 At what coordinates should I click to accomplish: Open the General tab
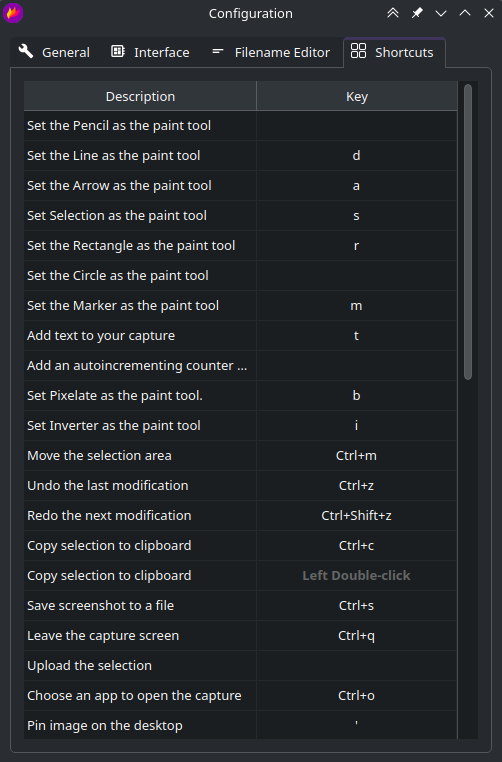(54, 52)
